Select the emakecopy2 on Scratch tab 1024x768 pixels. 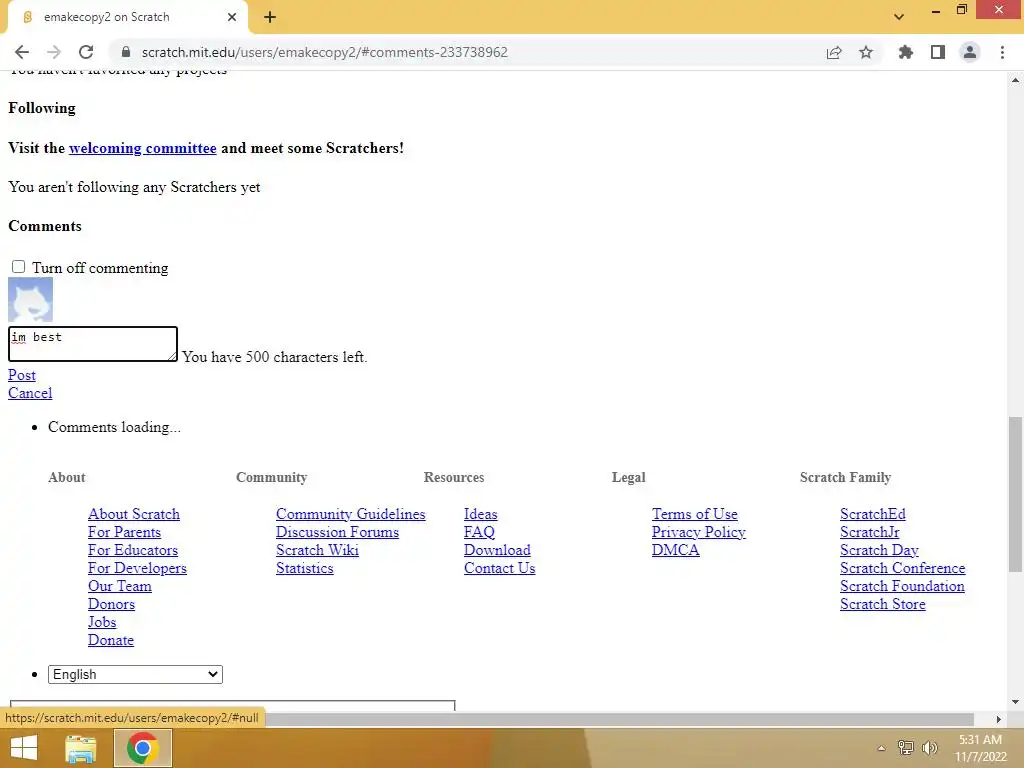127,17
